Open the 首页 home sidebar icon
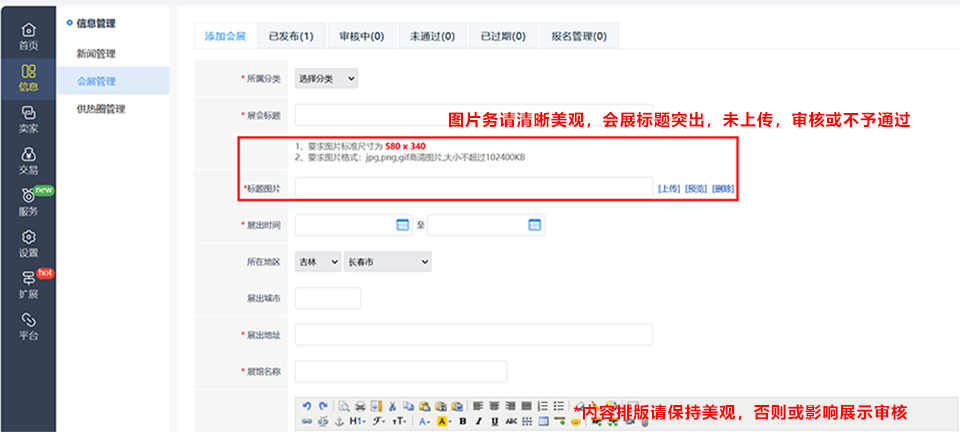Screen dimensions: 960x432 [x=28, y=36]
